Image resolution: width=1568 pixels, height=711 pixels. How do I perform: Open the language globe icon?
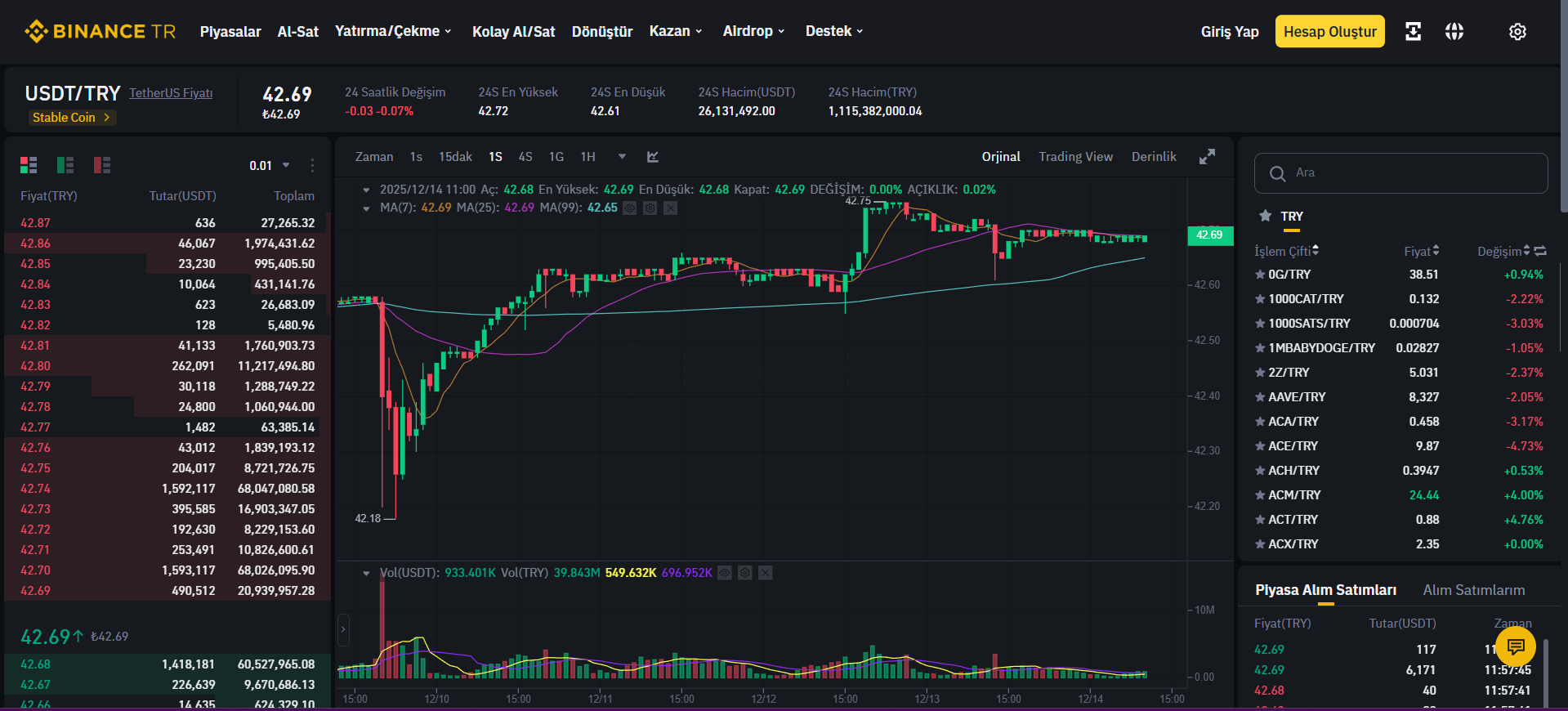[x=1454, y=32]
